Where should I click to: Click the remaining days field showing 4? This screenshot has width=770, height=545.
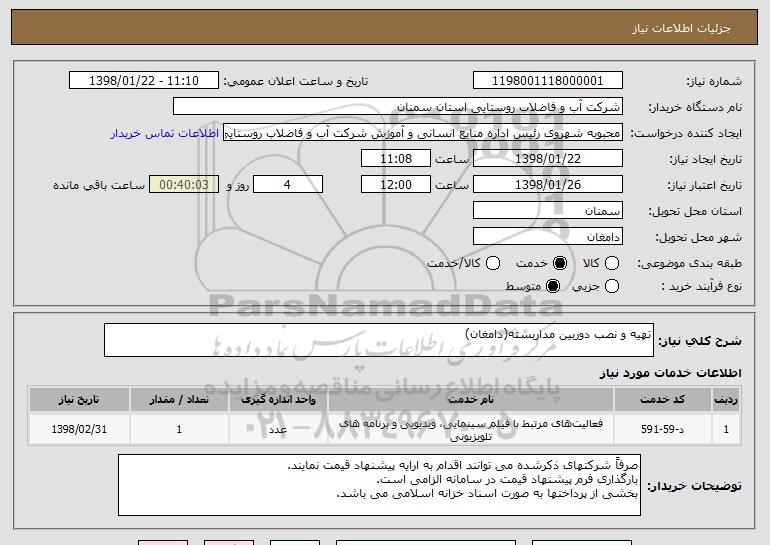coord(288,185)
